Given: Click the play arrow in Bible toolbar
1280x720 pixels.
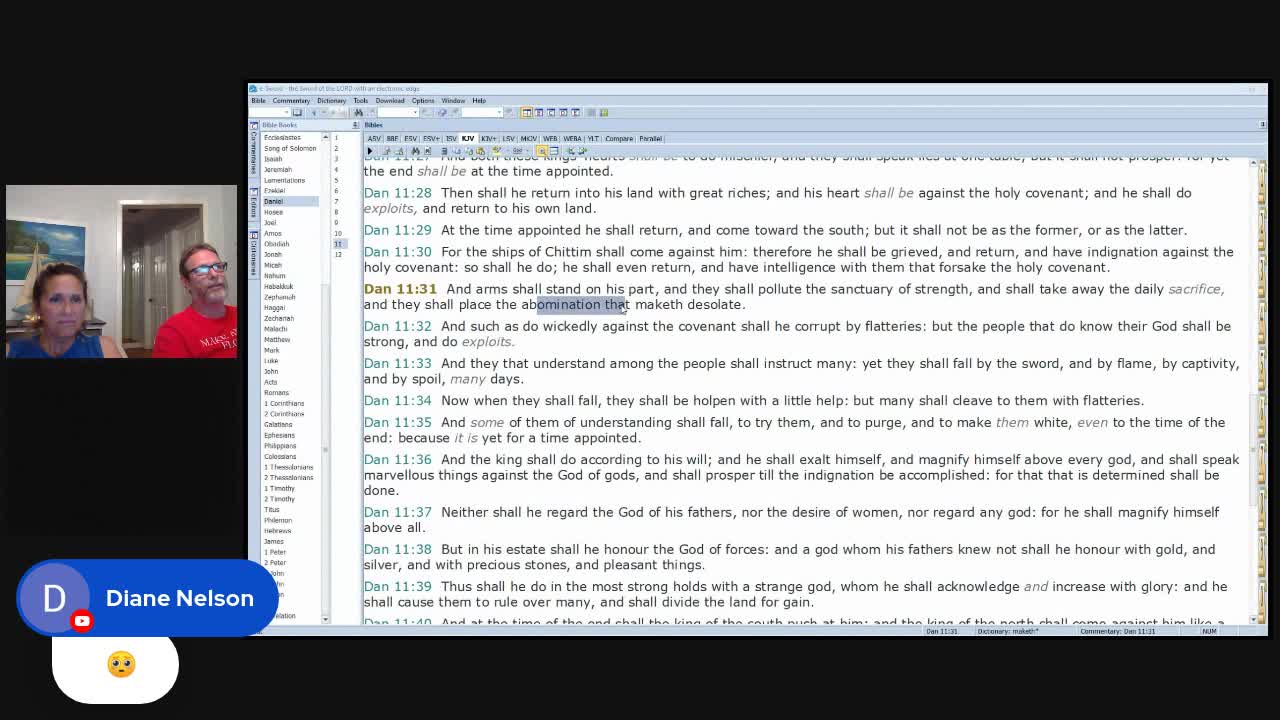Looking at the screenshot, I should [370, 151].
